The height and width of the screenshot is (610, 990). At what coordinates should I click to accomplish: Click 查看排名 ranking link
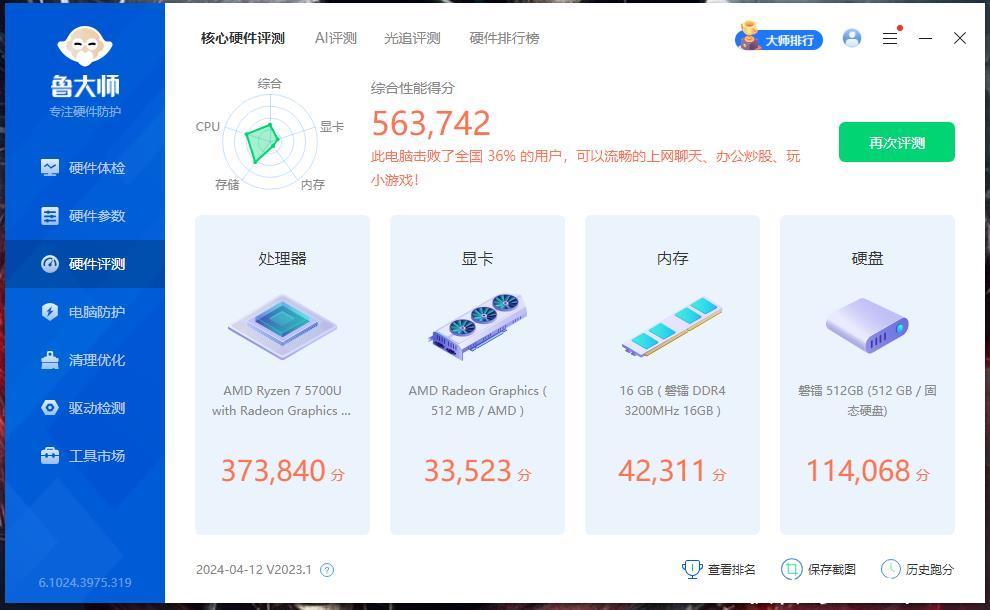coord(719,569)
